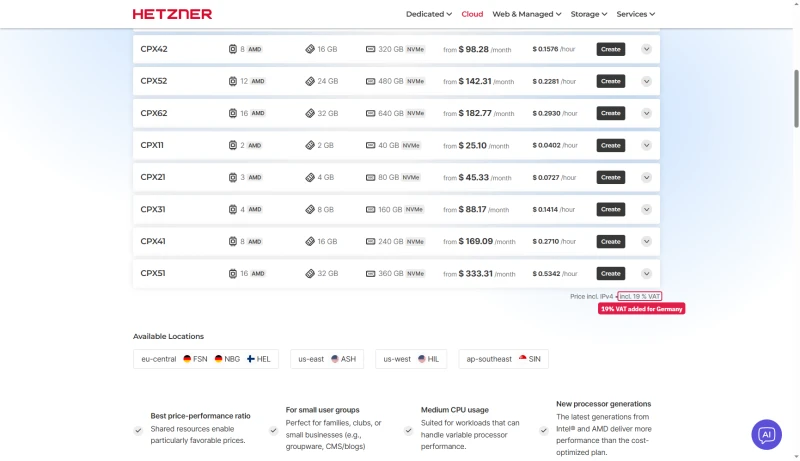Click the US flag next to HIL
The width and height of the screenshot is (800, 461).
click(x=421, y=359)
